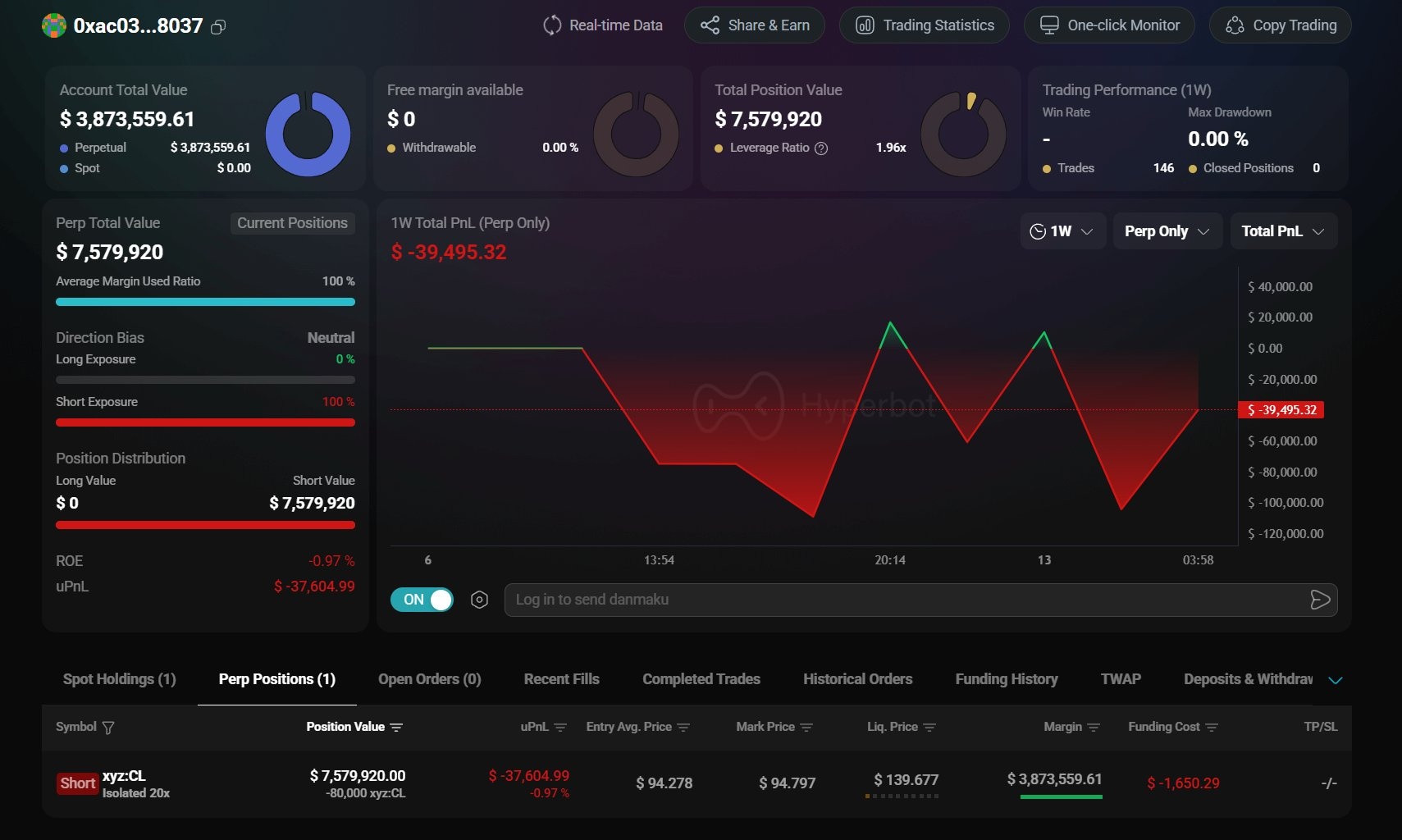This screenshot has height=840, width=1402.
Task: Switch to the Spot Holdings tab
Action: coord(120,679)
